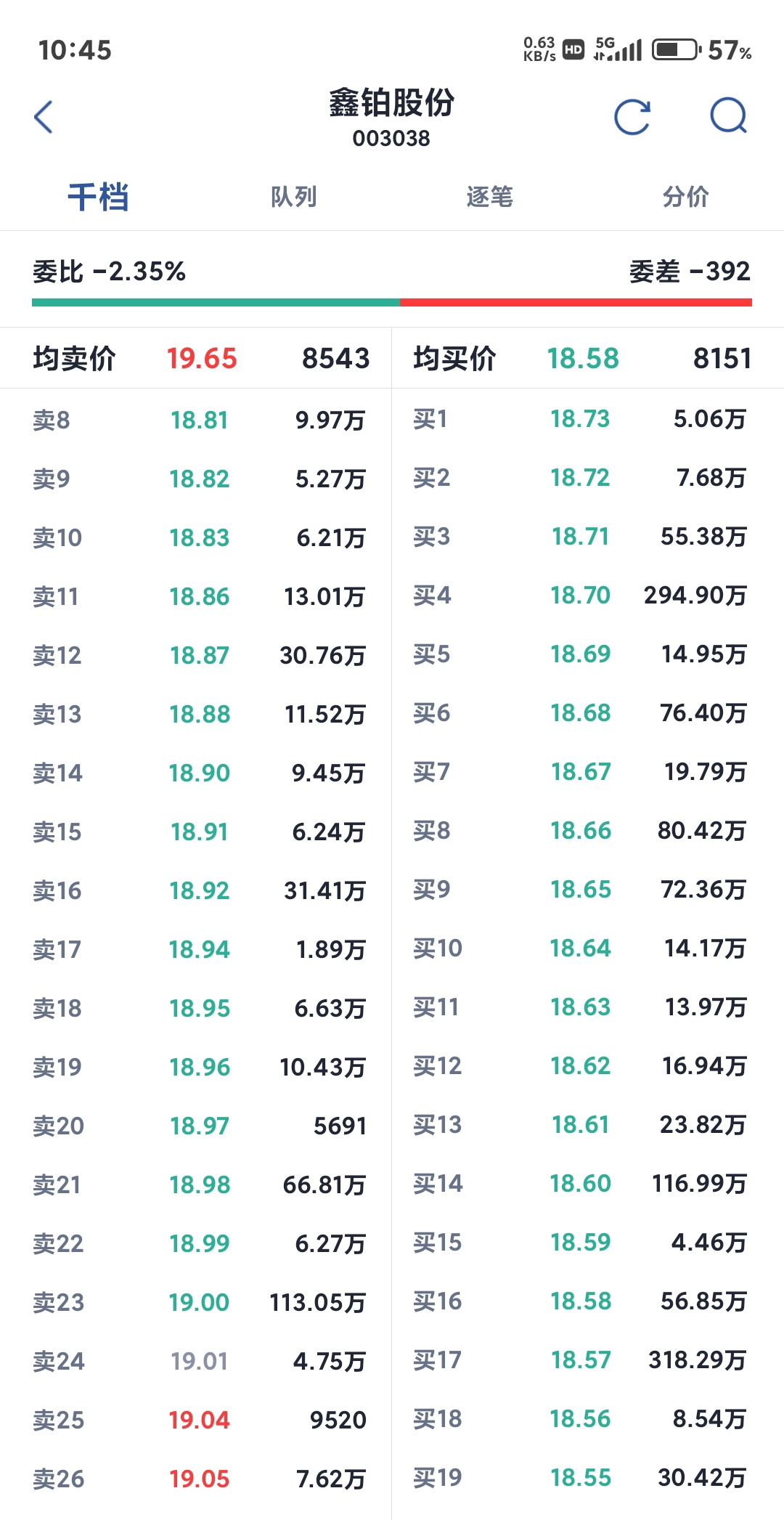This screenshot has height=1520, width=784.
Task: Select the 千档 tab
Action: (98, 197)
